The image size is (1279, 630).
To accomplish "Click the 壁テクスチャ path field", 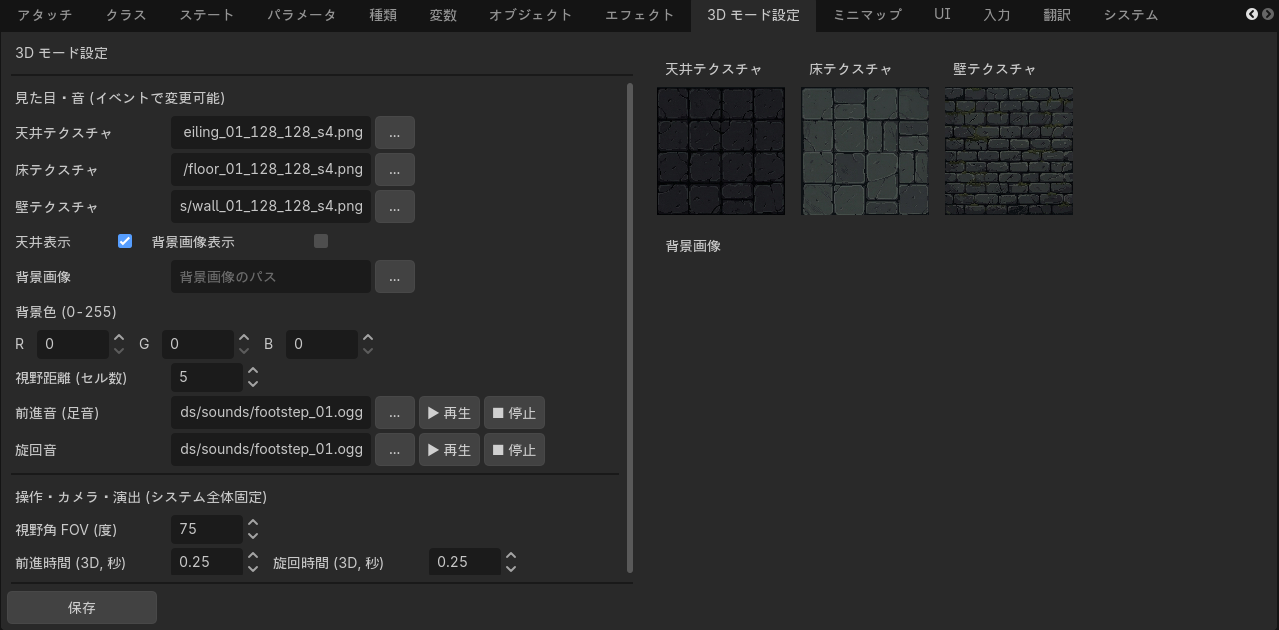I will tap(271, 206).
